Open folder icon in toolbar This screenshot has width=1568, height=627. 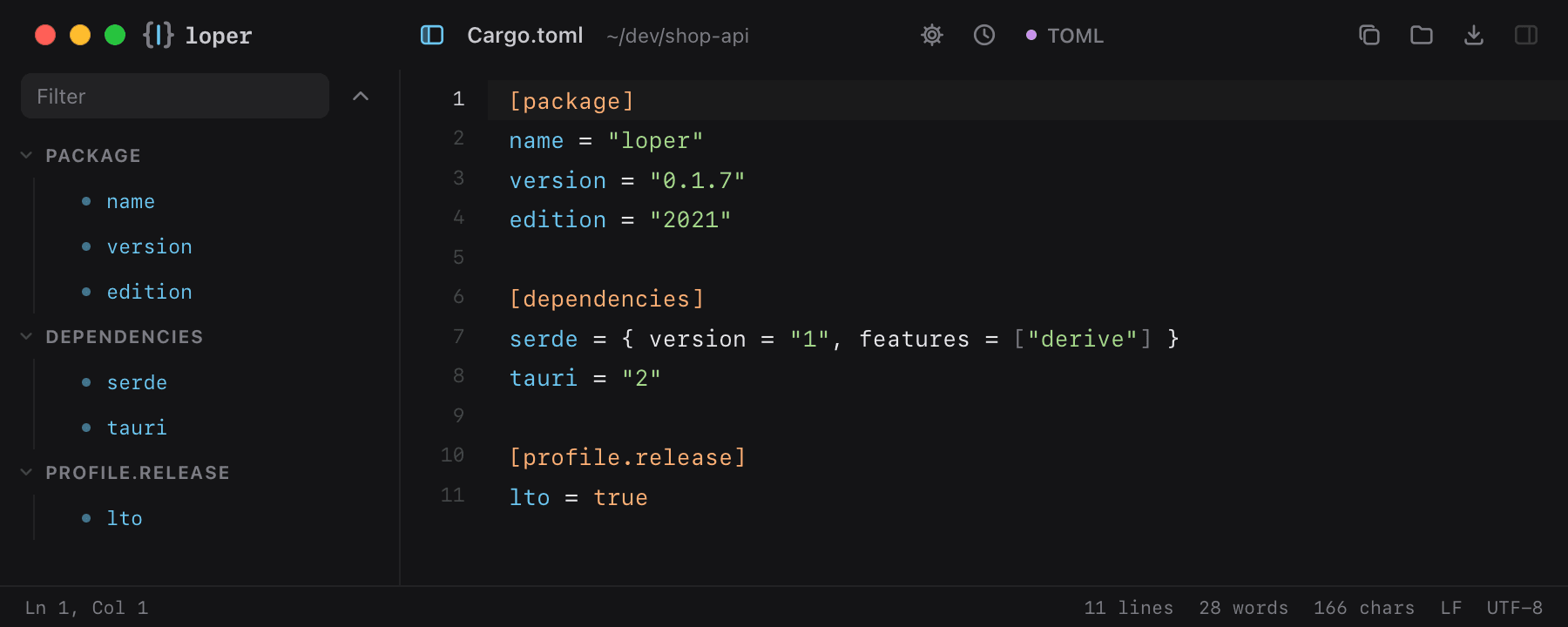(1422, 35)
